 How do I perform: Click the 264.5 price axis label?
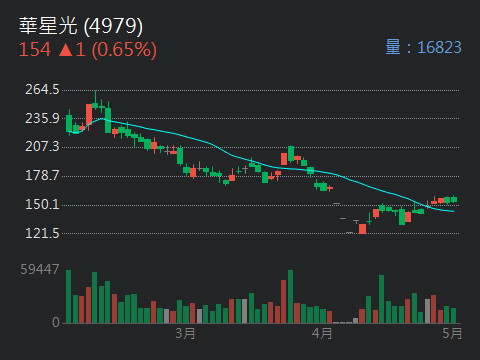[42, 89]
